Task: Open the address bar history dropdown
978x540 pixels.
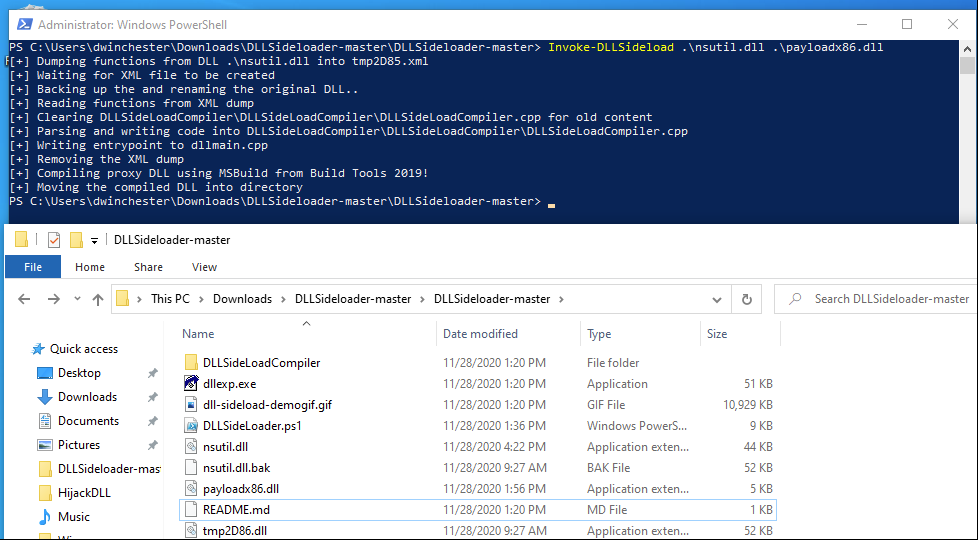Action: tap(717, 300)
